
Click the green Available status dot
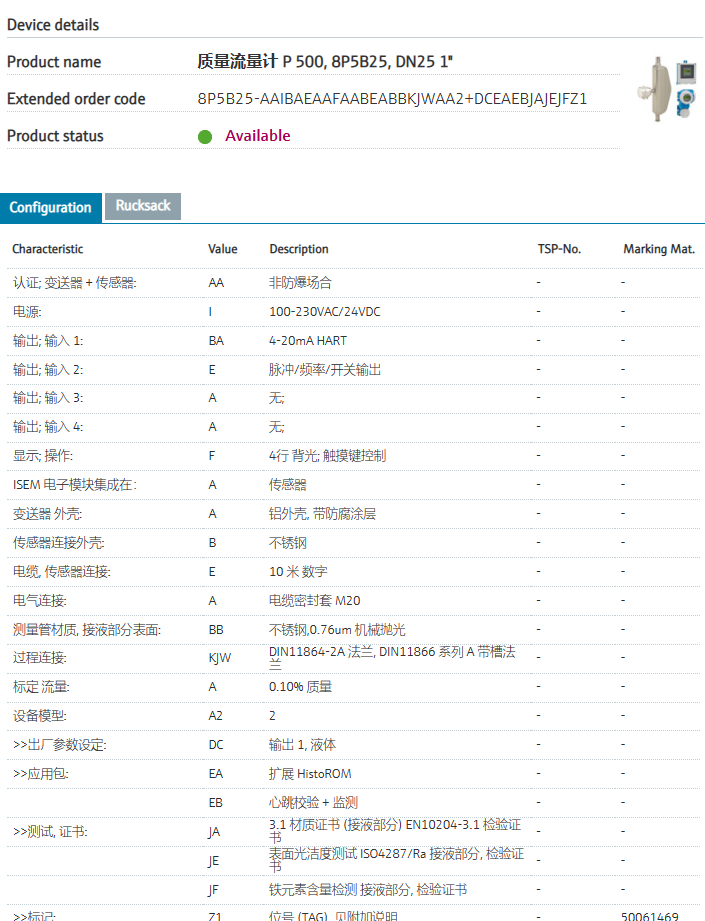(205, 137)
